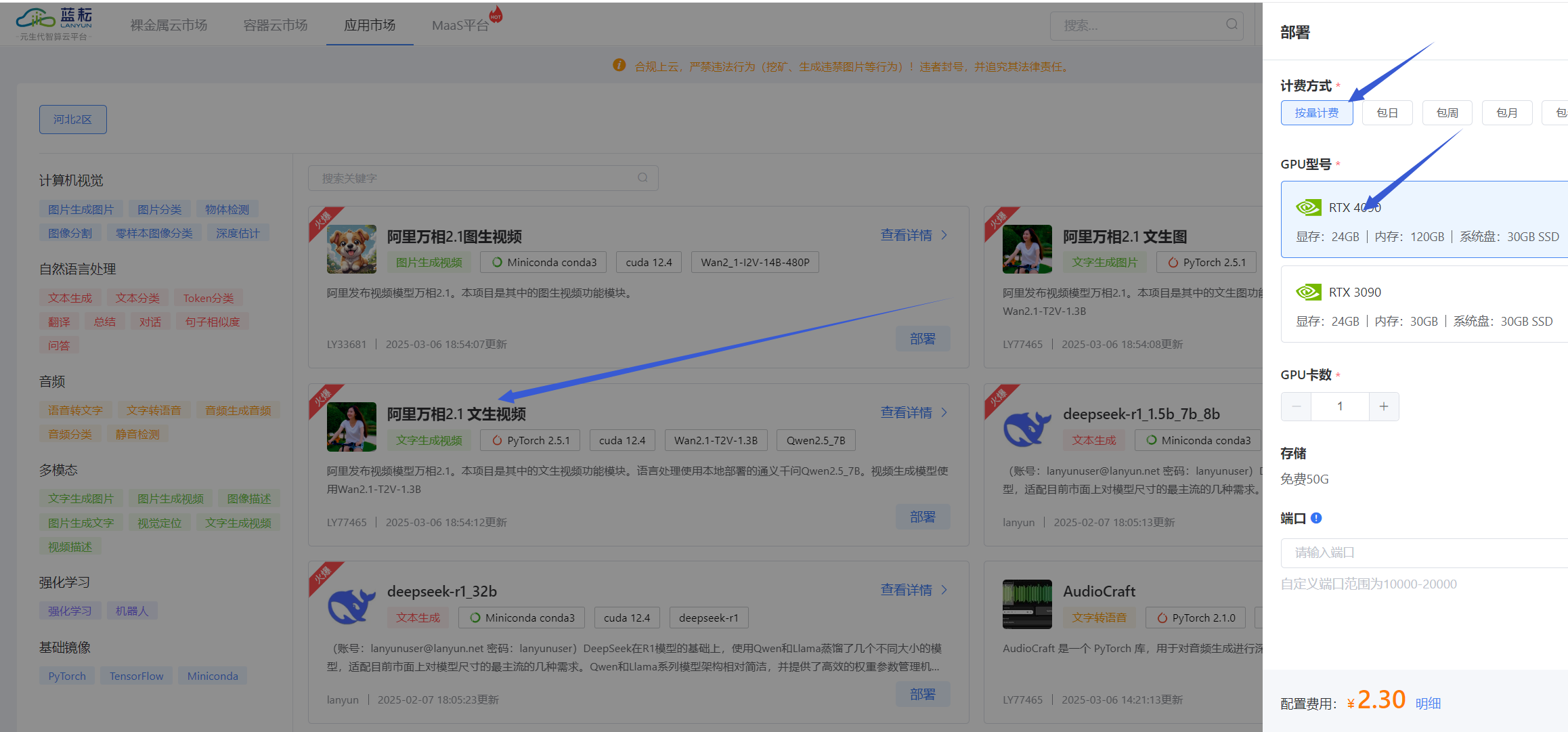The height and width of the screenshot is (732, 1568).
Task: Filter by 零样本图像分类 tag
Action: point(154,233)
